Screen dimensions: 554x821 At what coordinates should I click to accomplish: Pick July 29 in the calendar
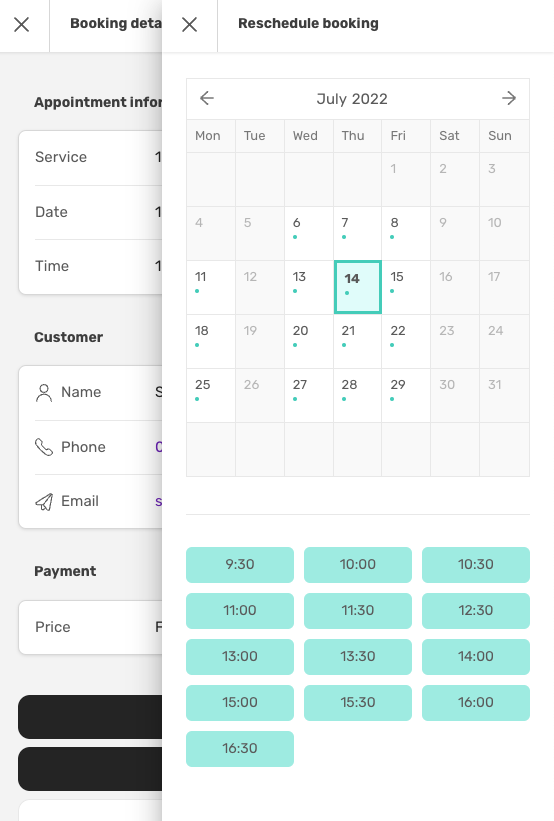(406, 395)
